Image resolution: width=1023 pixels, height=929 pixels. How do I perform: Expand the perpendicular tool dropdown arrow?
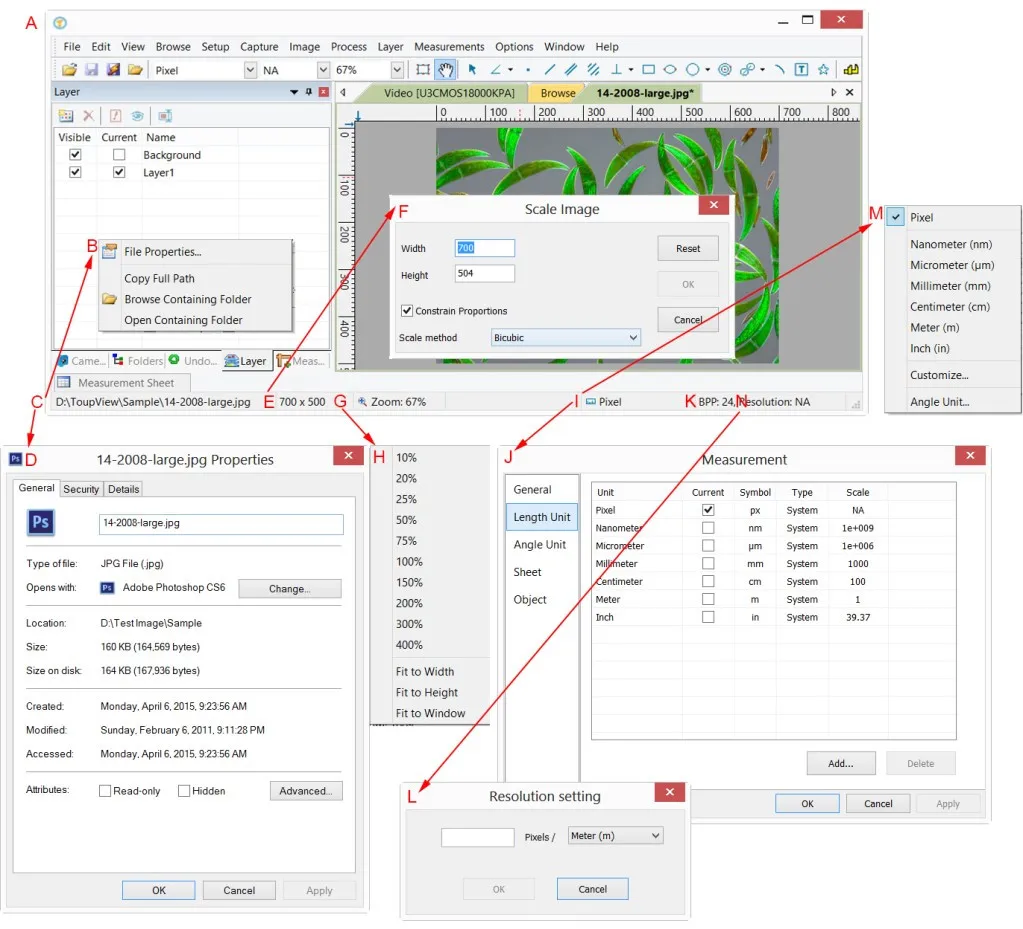[630, 70]
